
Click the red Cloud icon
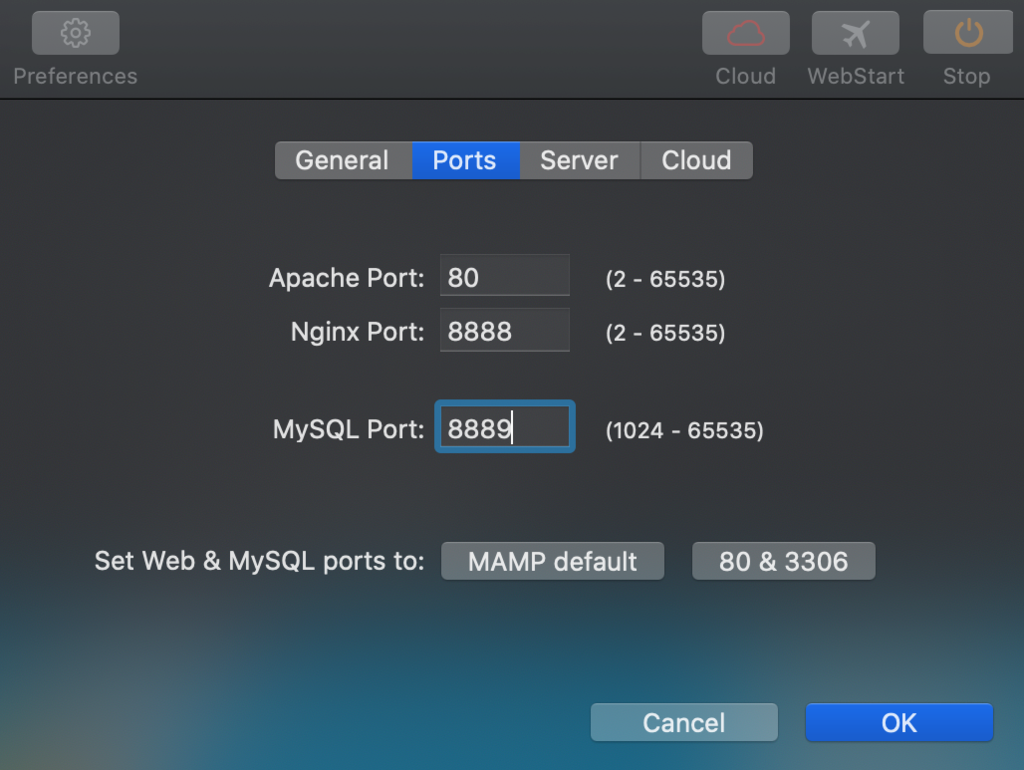point(745,31)
